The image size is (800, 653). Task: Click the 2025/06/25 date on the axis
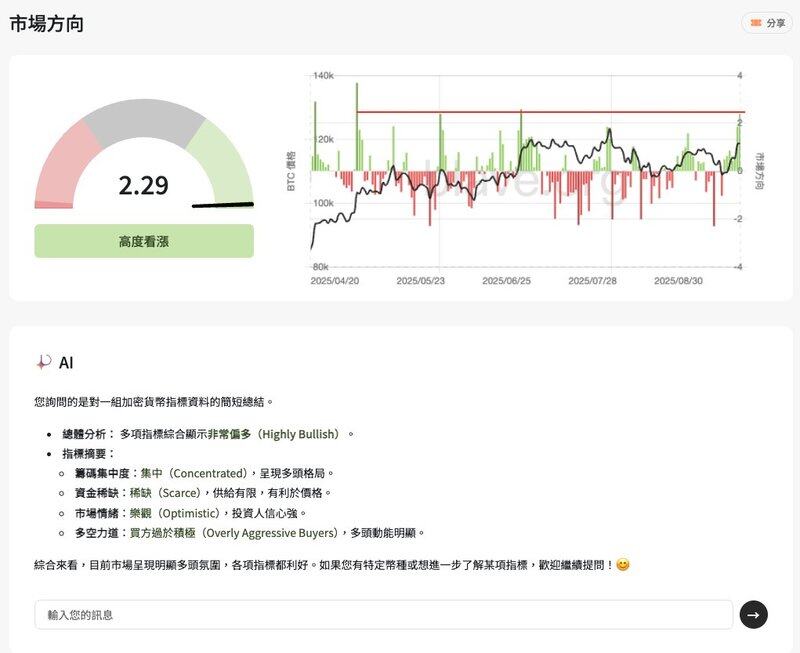pos(506,282)
